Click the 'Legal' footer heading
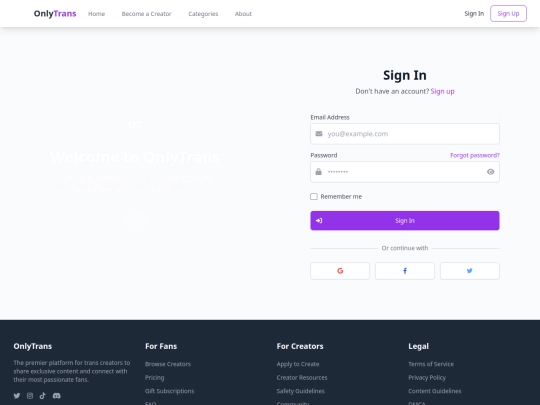The image size is (540, 405). pos(418,346)
